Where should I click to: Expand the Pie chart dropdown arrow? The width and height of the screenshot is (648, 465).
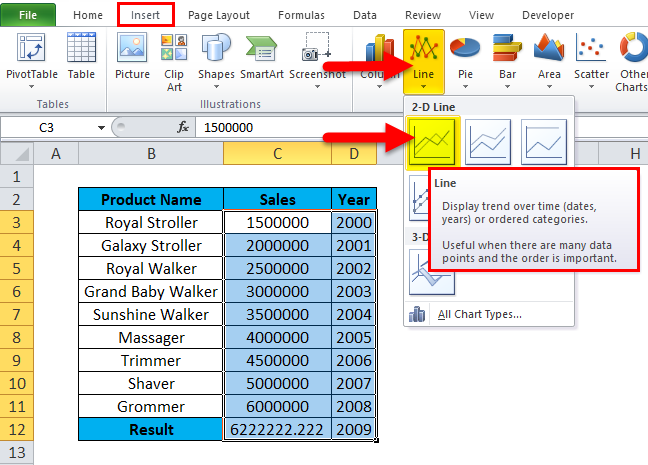pyautogui.click(x=465, y=87)
